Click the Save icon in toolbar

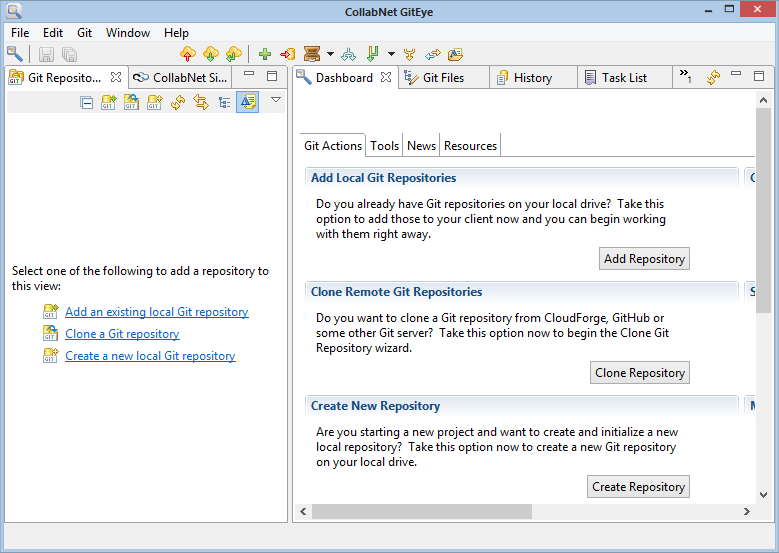tap(46, 54)
